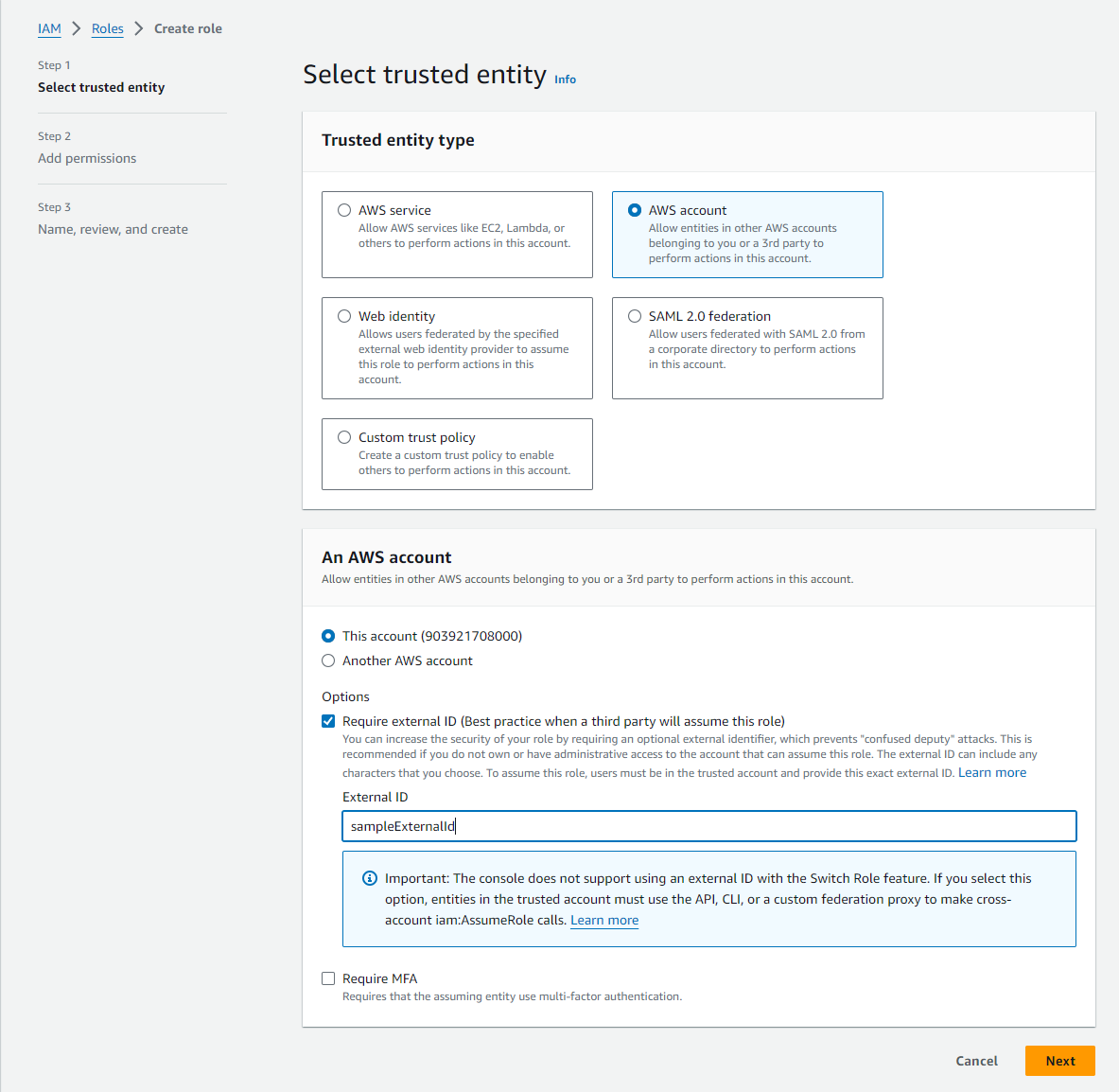Image resolution: width=1119 pixels, height=1092 pixels.
Task: Click the breadcrumb chevron after IAM
Action: pos(77,28)
